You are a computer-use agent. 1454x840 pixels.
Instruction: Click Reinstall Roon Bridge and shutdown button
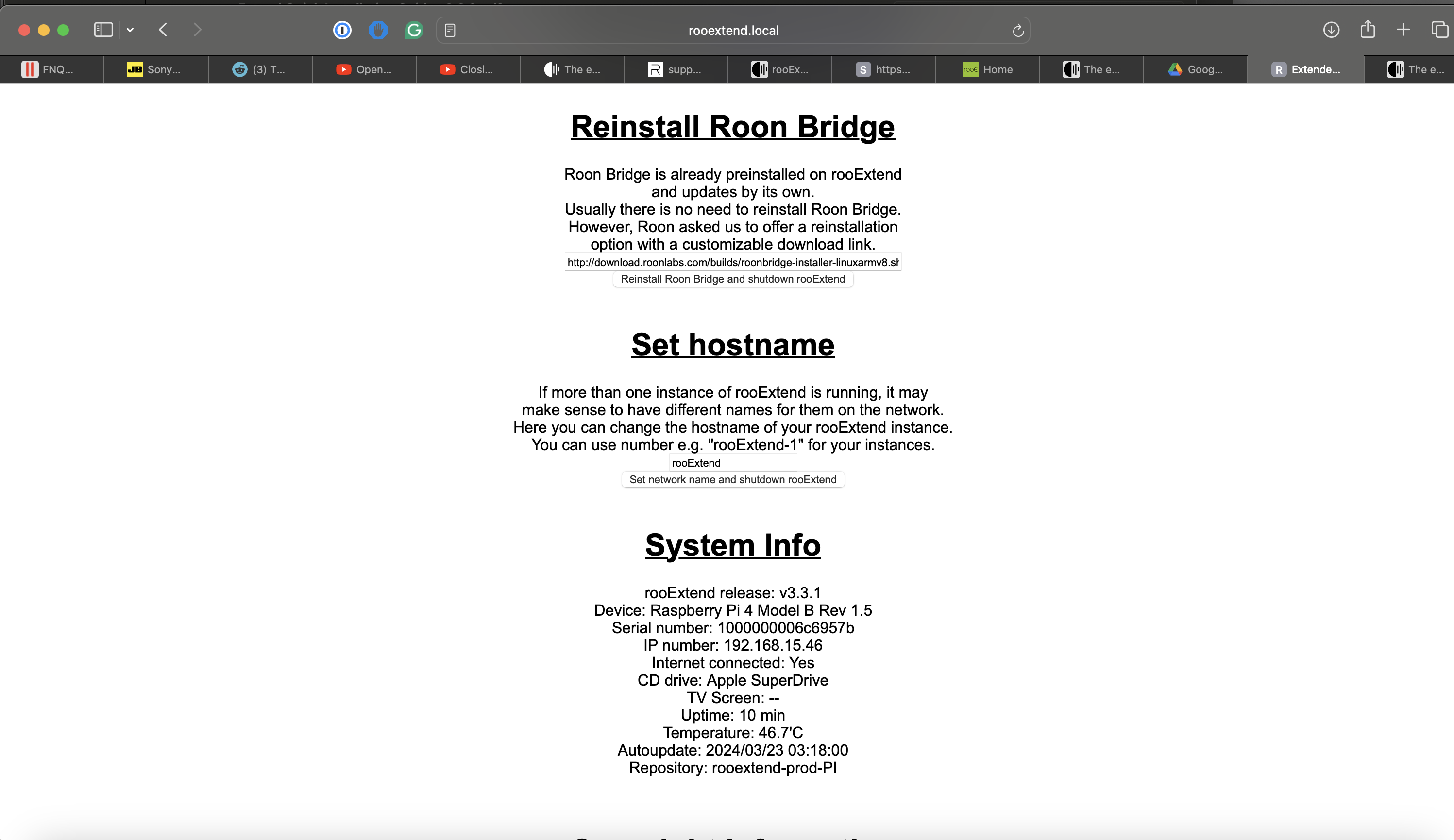coord(732,279)
